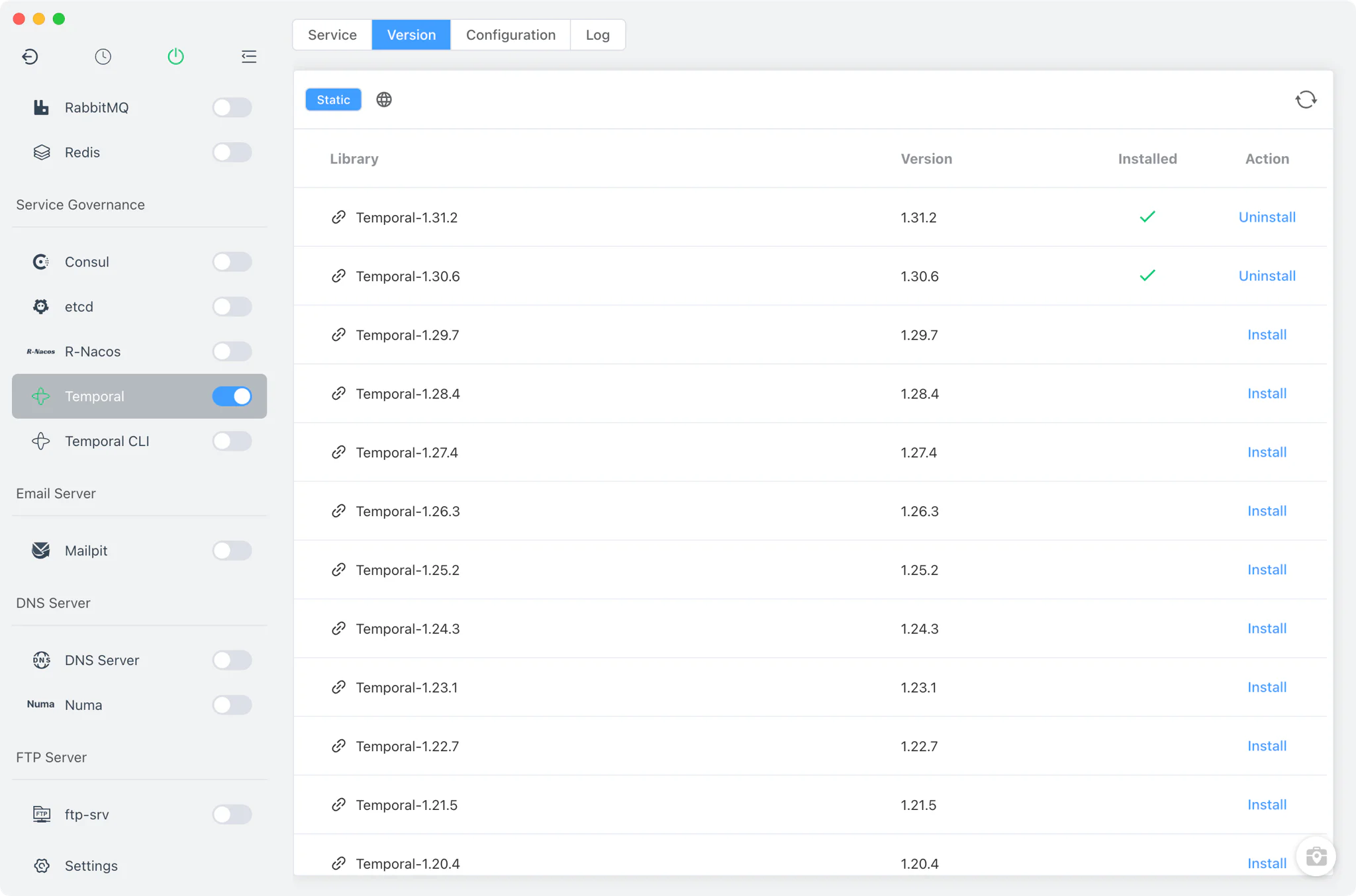
Task: Click link icon for Temporal-1.23.1
Action: pos(338,688)
